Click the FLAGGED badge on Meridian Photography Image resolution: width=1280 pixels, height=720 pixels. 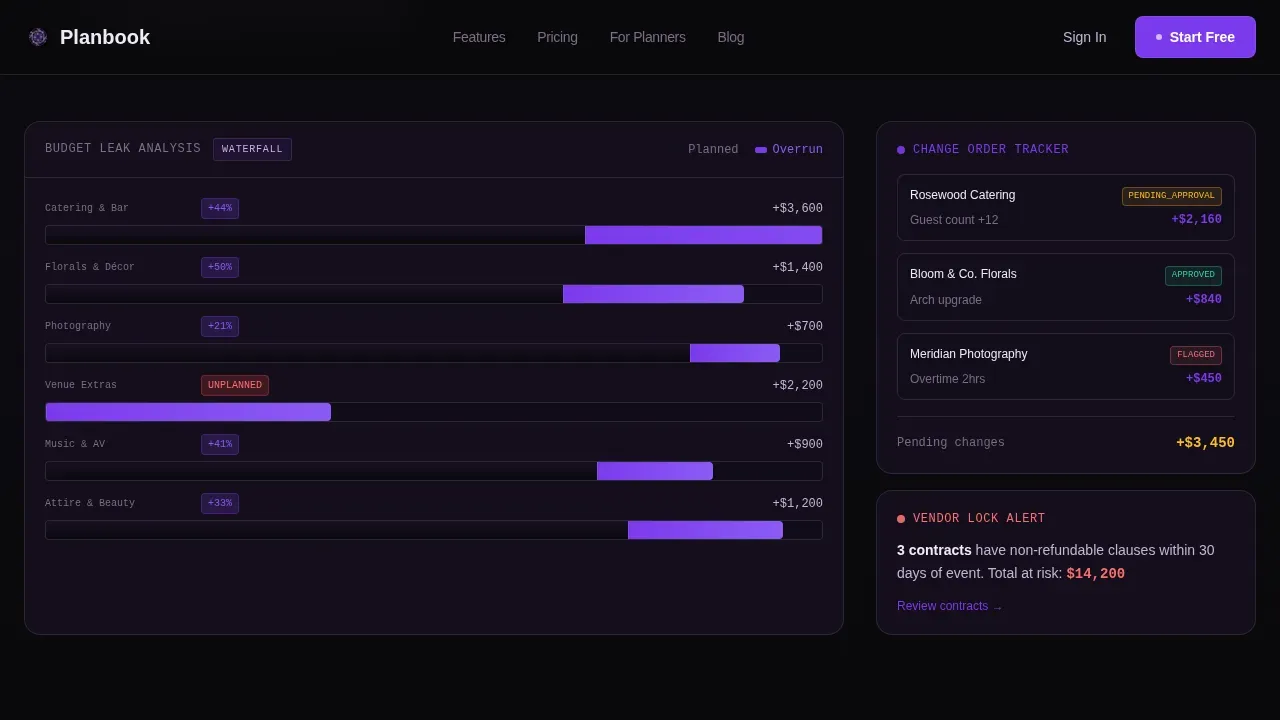click(x=1196, y=355)
